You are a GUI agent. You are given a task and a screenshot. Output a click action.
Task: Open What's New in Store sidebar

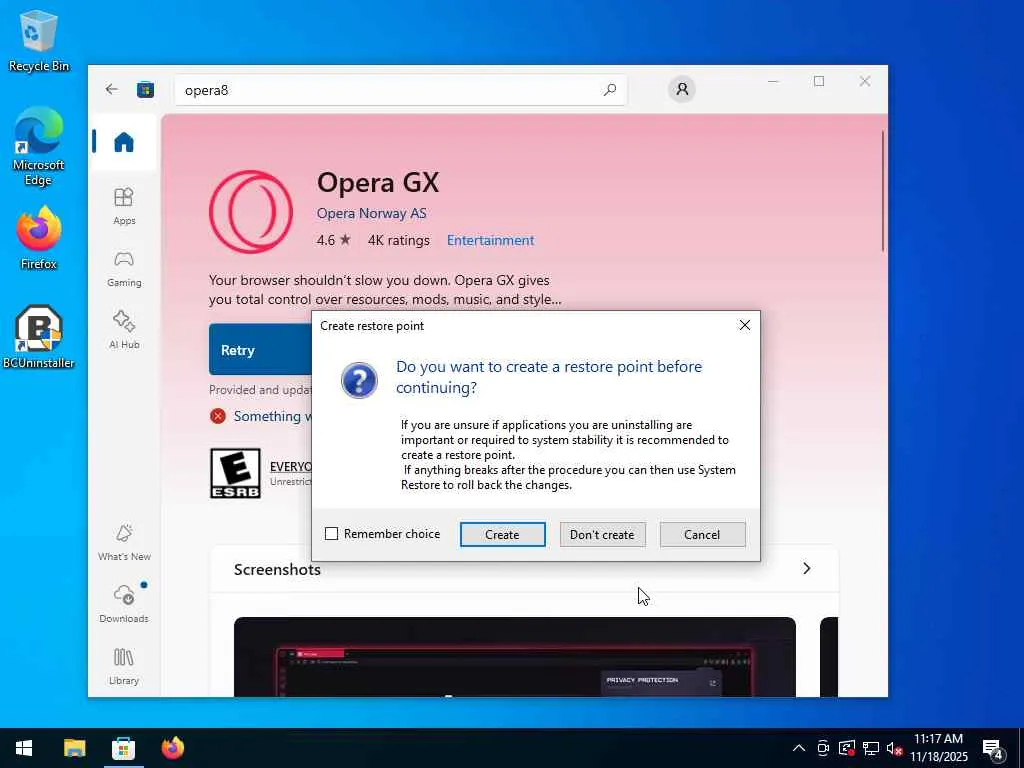point(123,542)
